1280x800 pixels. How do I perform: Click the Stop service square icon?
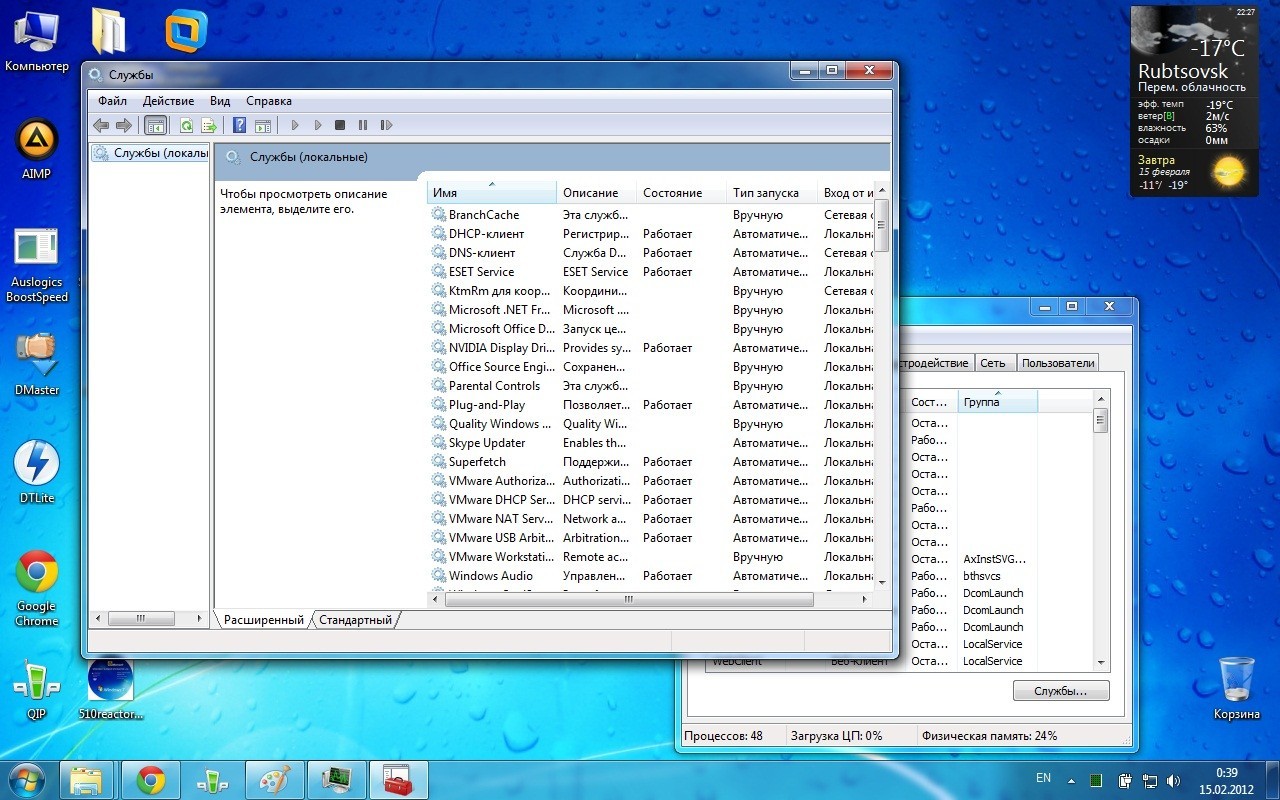[340, 125]
